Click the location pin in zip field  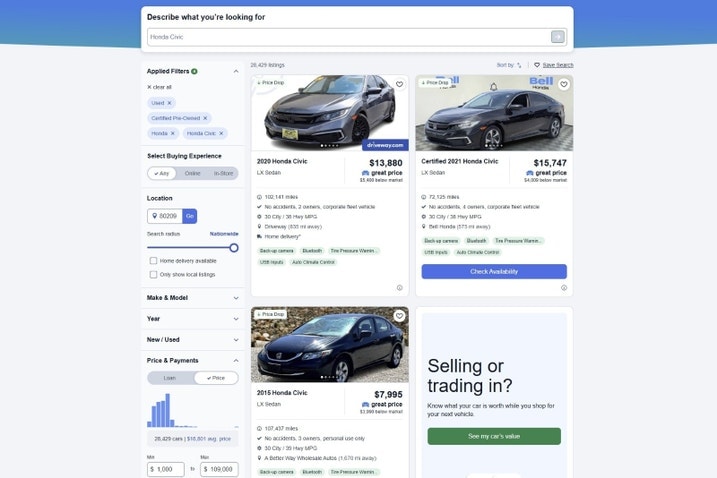[x=155, y=216]
